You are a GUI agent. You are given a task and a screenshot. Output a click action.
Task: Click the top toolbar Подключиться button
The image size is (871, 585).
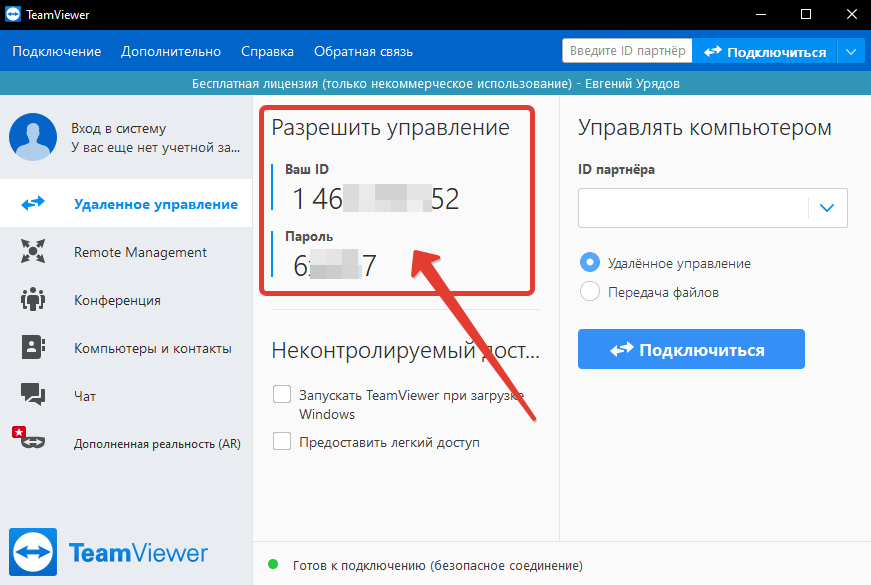(765, 52)
